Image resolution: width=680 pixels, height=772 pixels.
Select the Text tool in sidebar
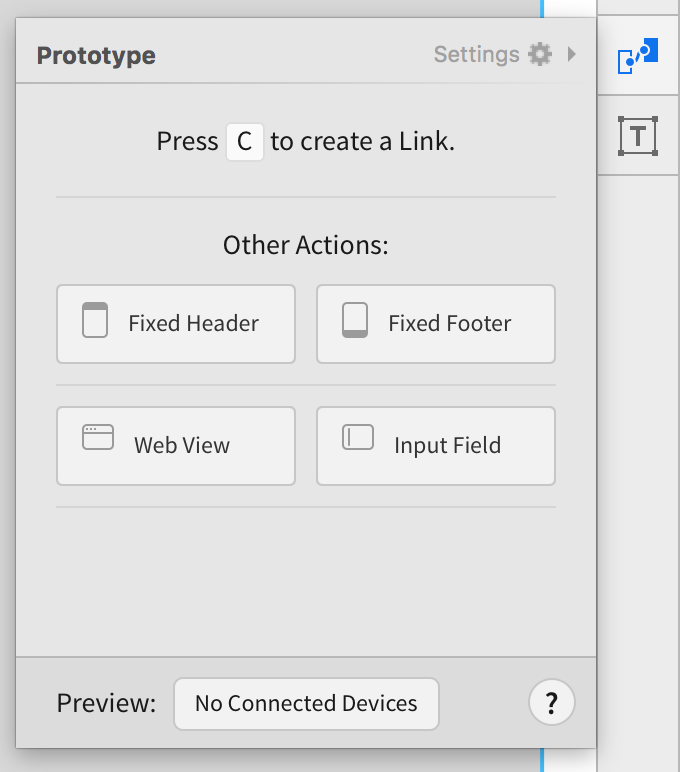[638, 136]
